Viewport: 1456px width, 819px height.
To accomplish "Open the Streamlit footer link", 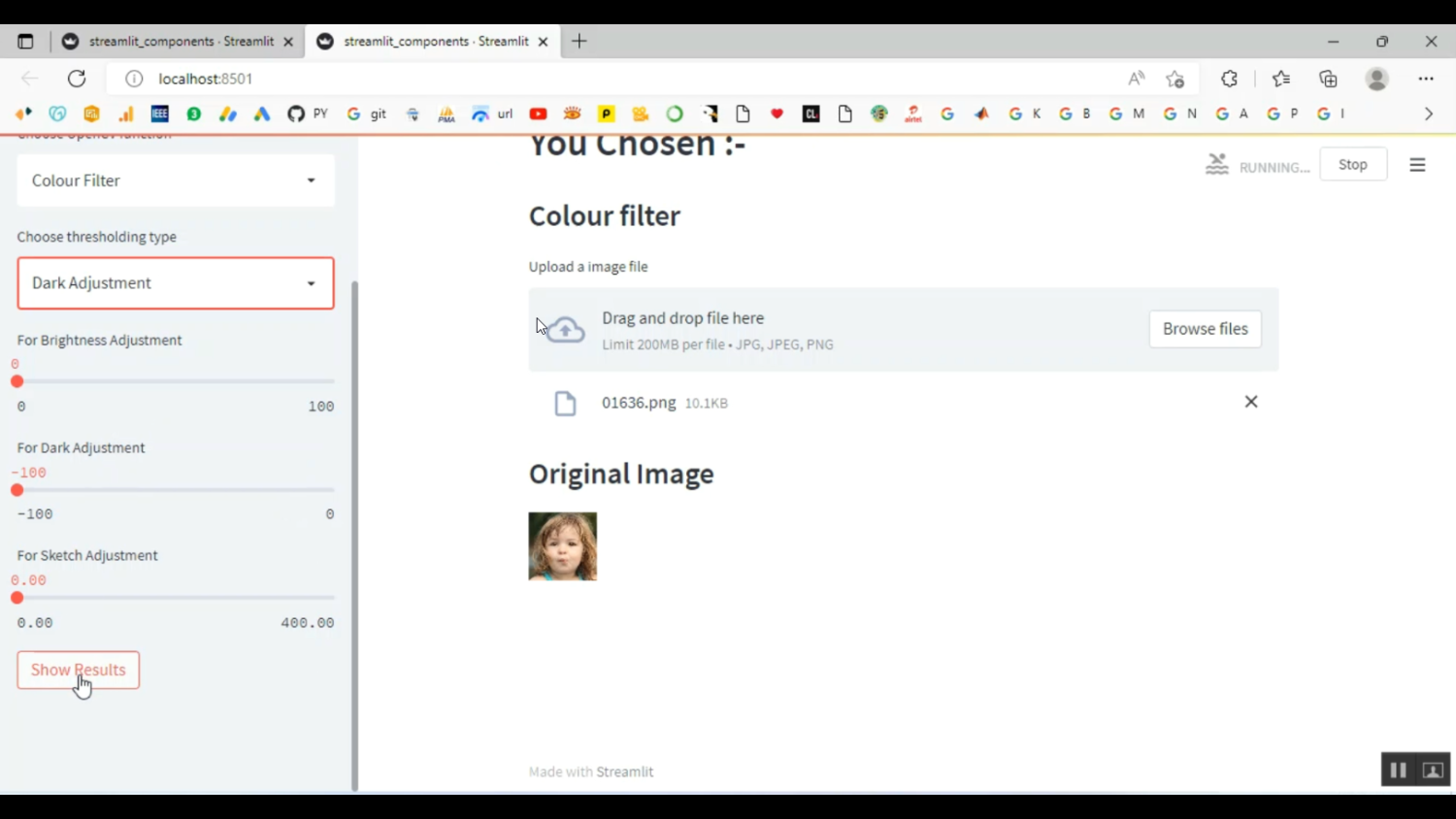I will click(x=624, y=771).
